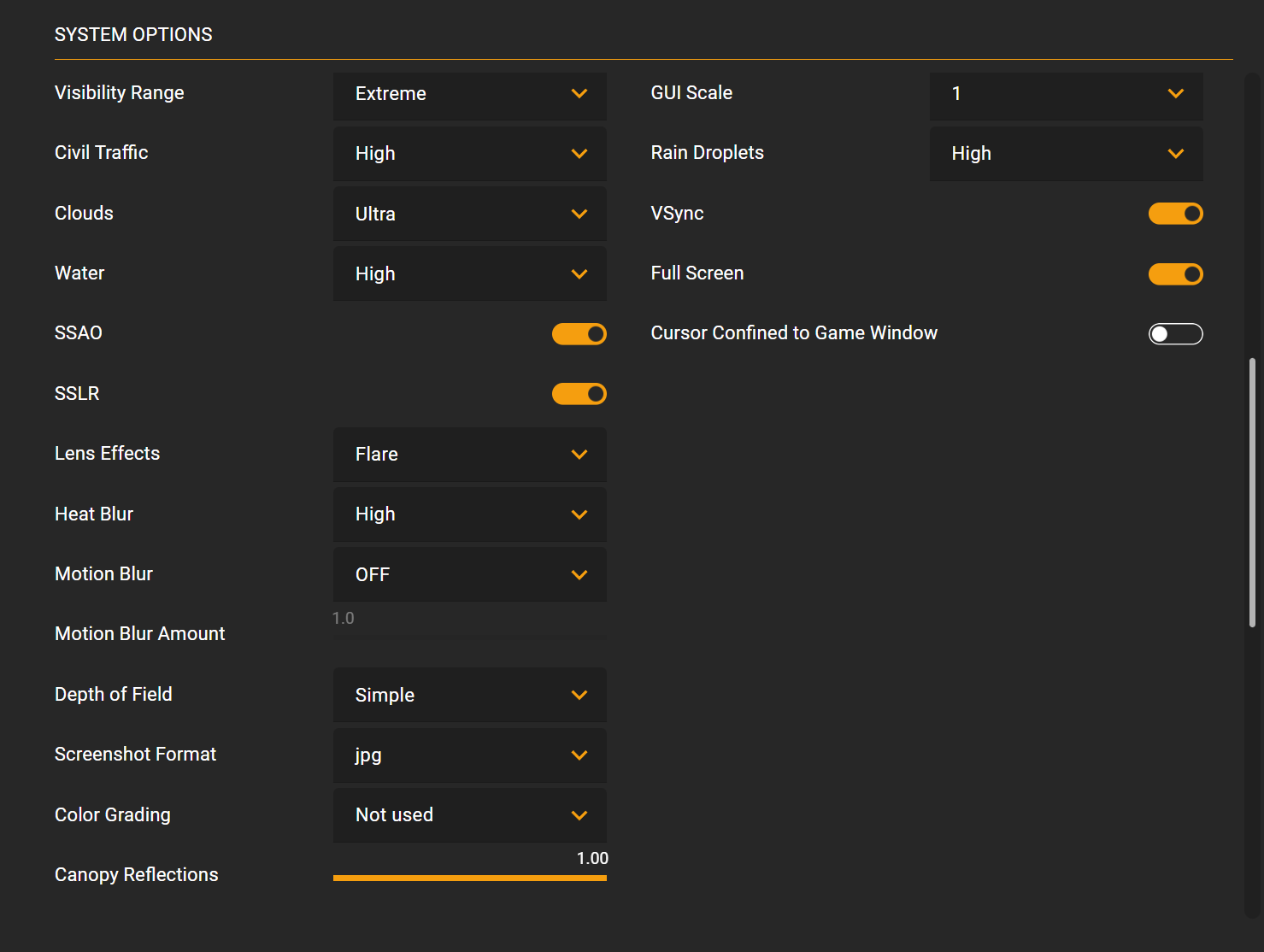Click the Rain Droplets label
1264x952 pixels.
point(708,153)
